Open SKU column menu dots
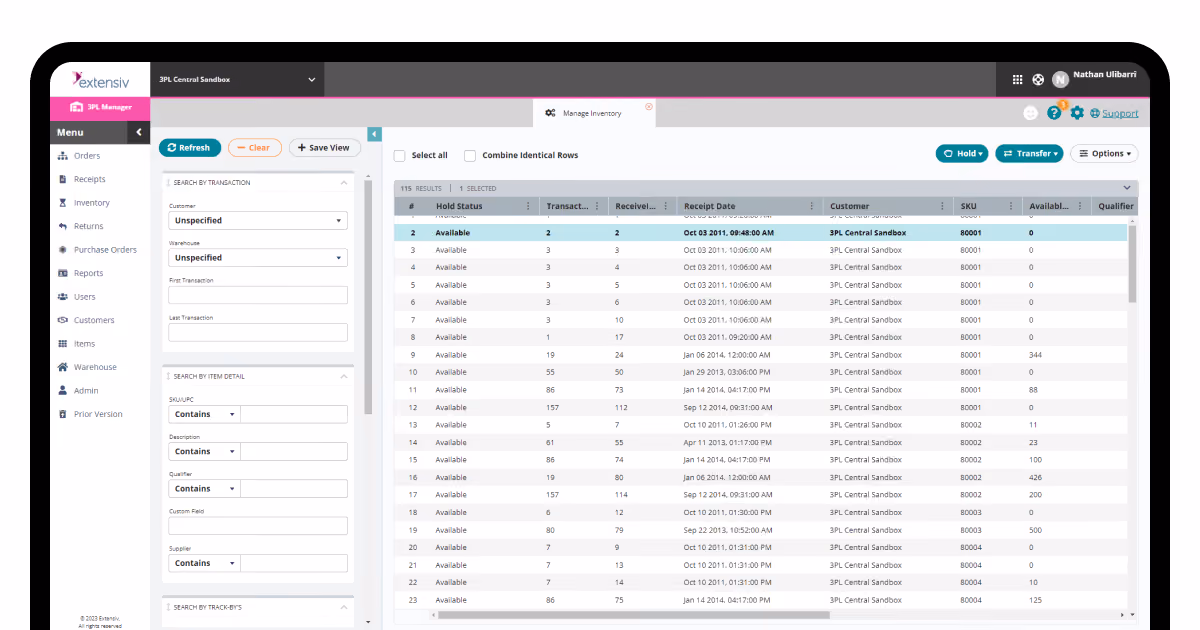 pos(1011,206)
